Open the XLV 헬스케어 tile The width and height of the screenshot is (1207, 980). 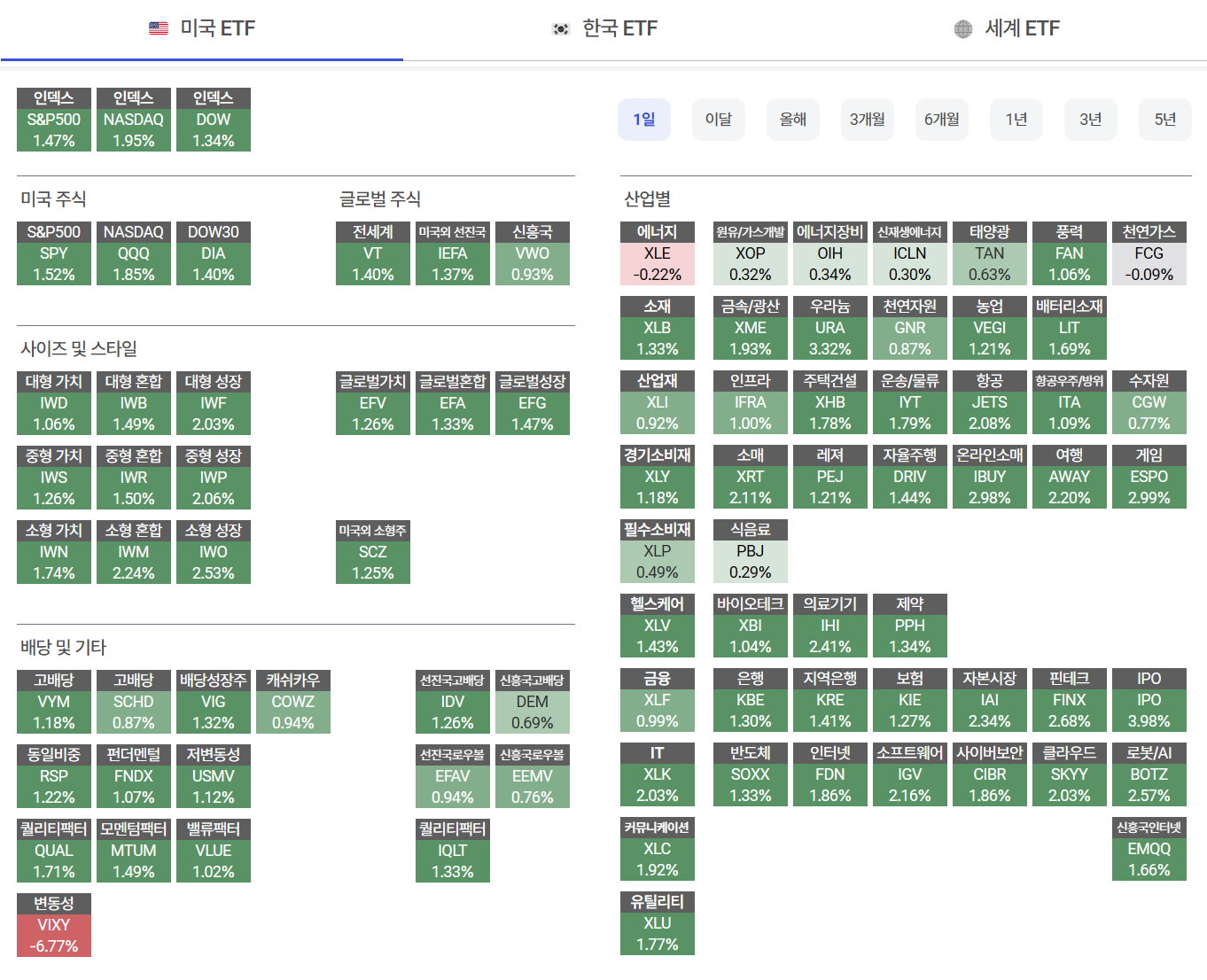pos(658,626)
